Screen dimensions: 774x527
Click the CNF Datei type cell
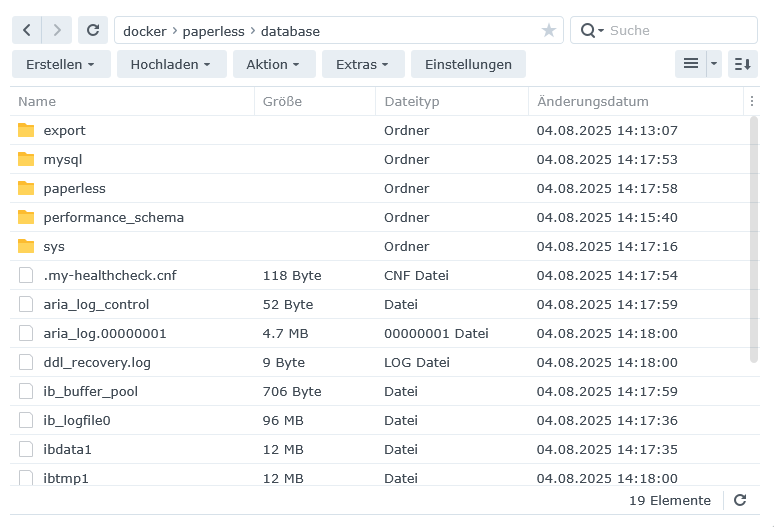(x=416, y=275)
